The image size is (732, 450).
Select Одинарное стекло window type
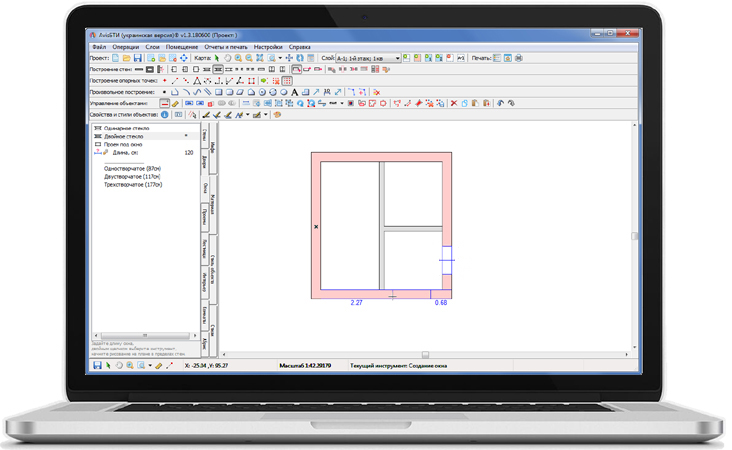point(126,126)
